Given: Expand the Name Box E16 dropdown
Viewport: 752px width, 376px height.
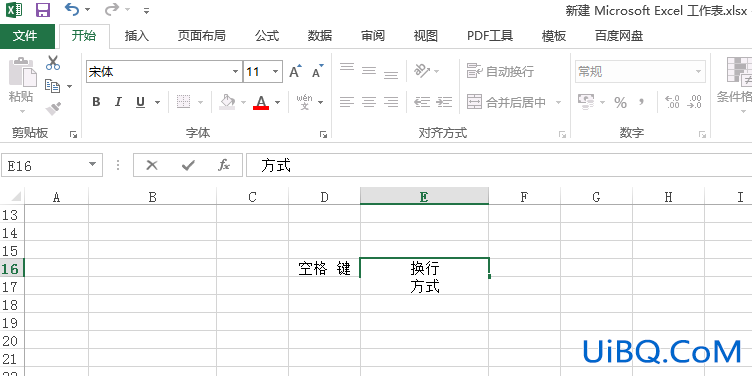Looking at the screenshot, I should (93, 165).
